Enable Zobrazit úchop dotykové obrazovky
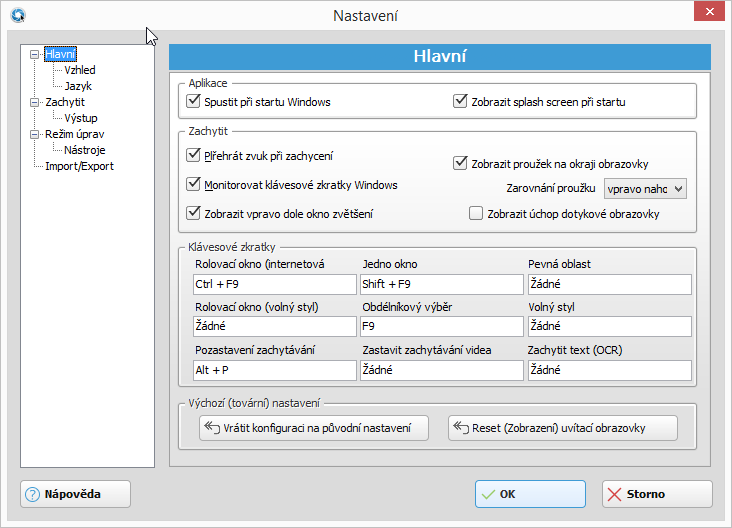732x528 pixels. pyautogui.click(x=476, y=213)
